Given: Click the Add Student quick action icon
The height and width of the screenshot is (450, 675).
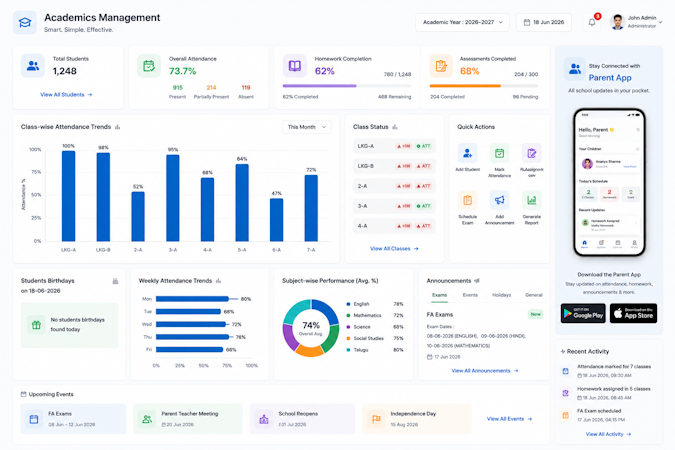Looking at the screenshot, I should [x=467, y=153].
